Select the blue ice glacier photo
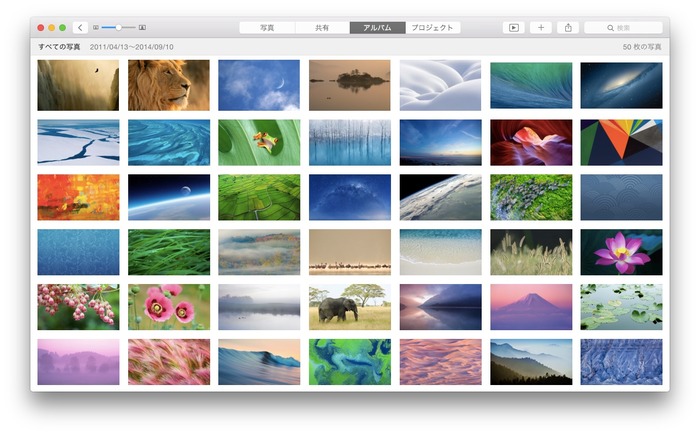This screenshot has width=700, height=435. (x=621, y=362)
